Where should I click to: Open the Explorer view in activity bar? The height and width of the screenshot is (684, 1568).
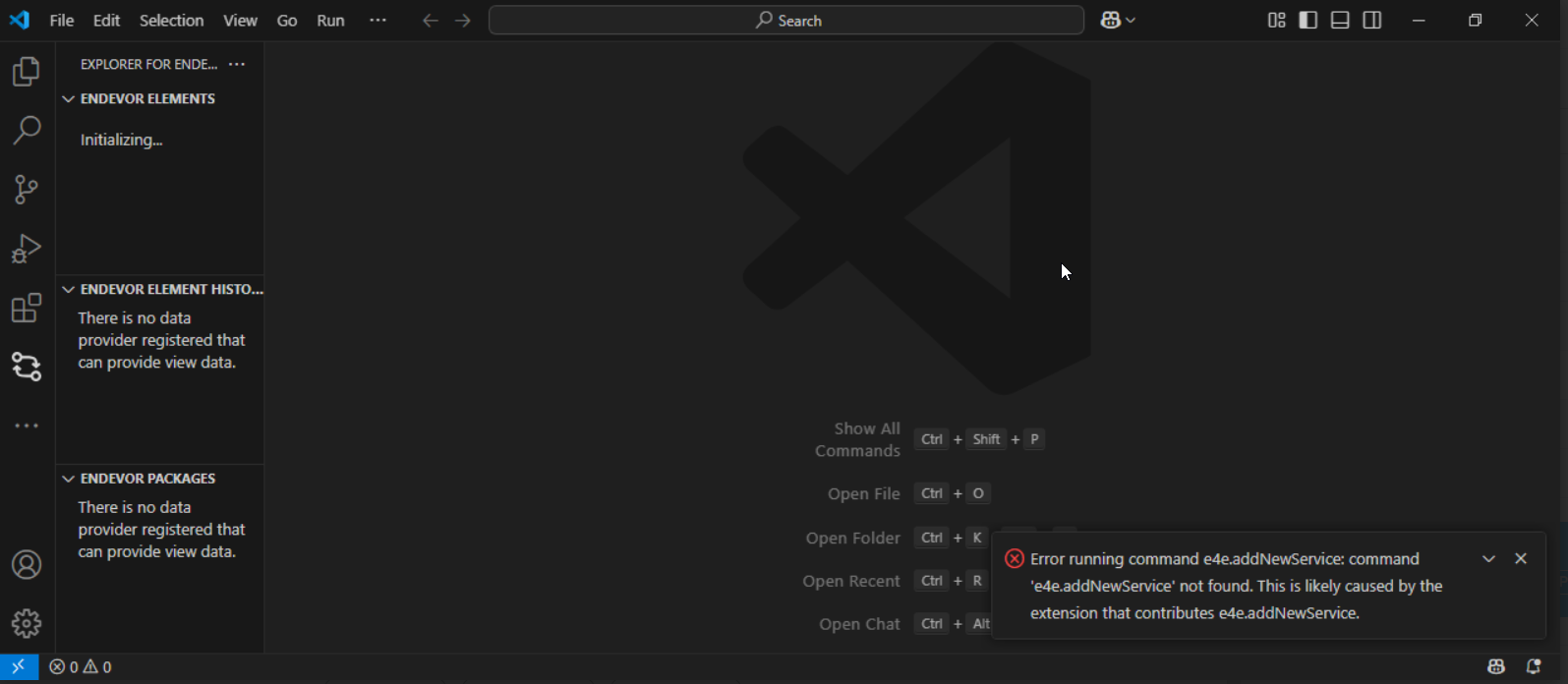(27, 71)
